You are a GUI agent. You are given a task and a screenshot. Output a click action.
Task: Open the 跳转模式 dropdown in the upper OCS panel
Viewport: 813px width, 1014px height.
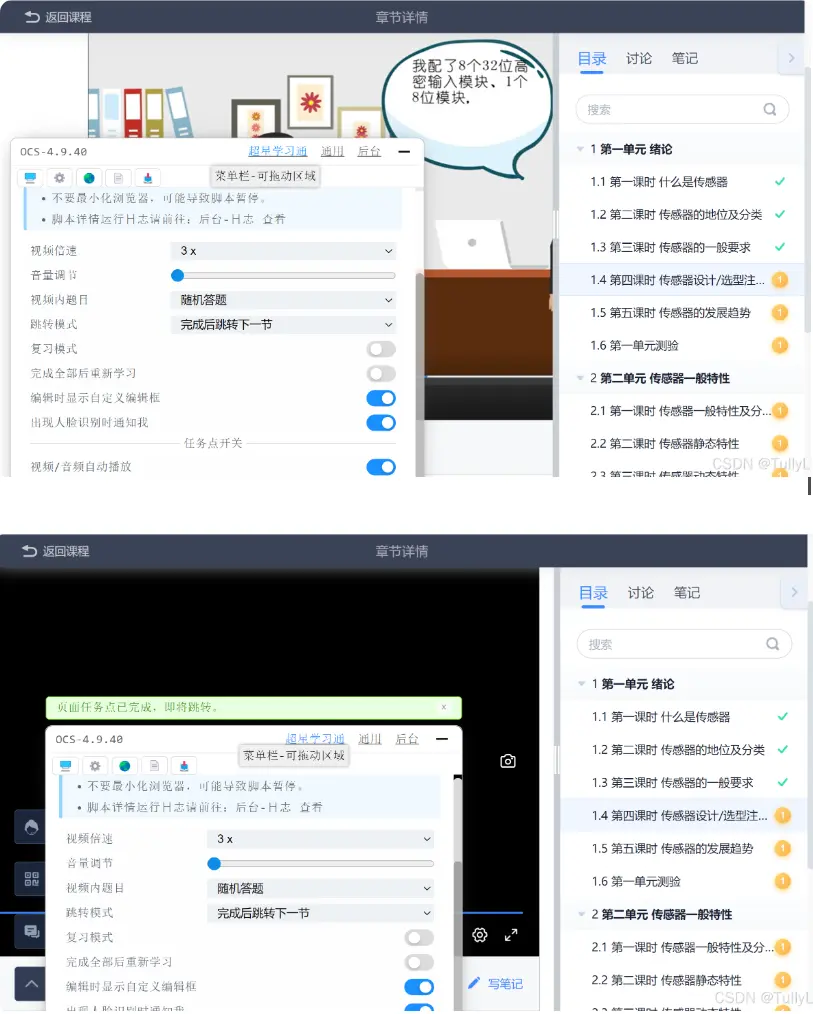pyautogui.click(x=283, y=325)
